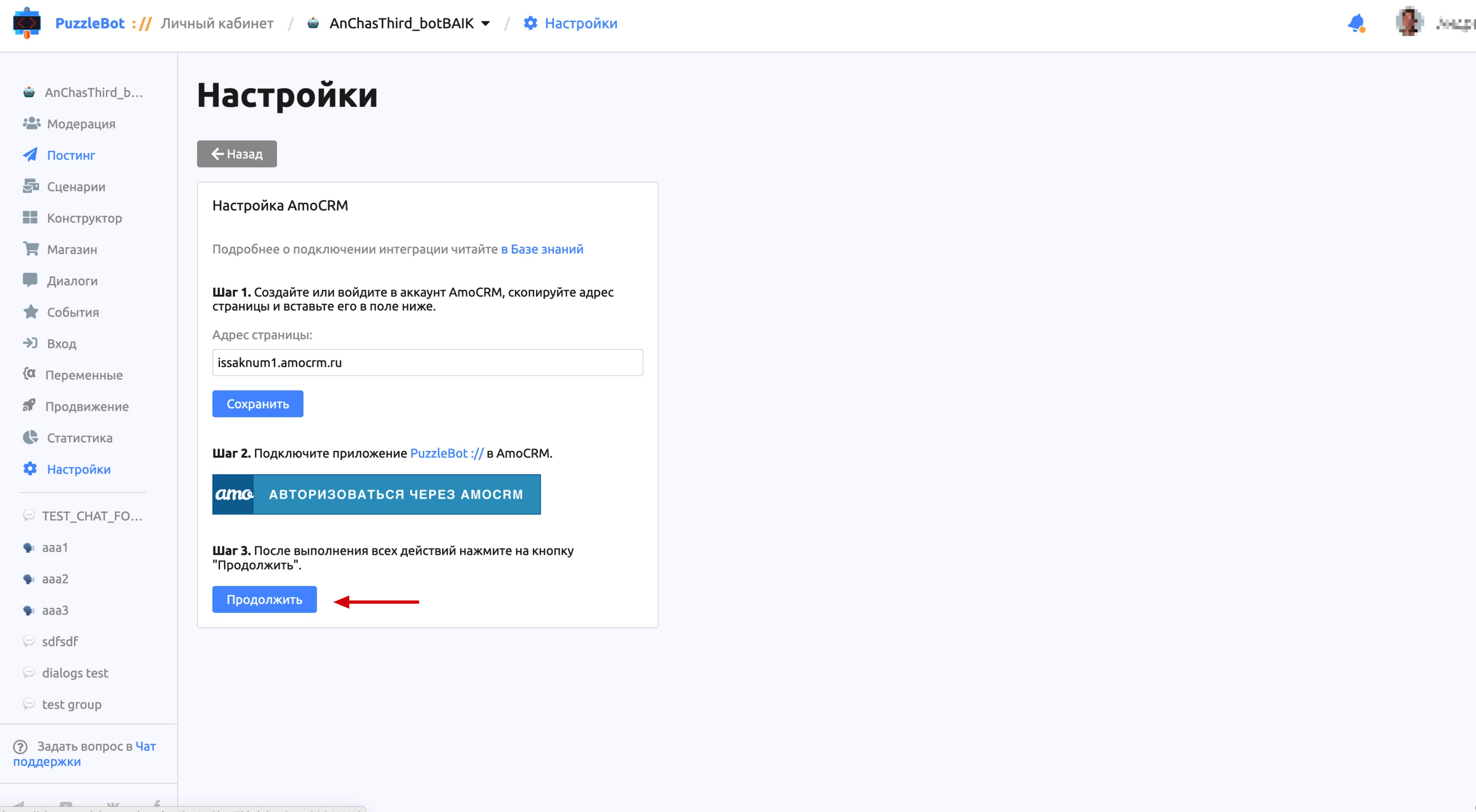Open the TEST_CHAT_FO… chat
Image resolution: width=1476 pixels, height=812 pixels.
click(x=92, y=516)
